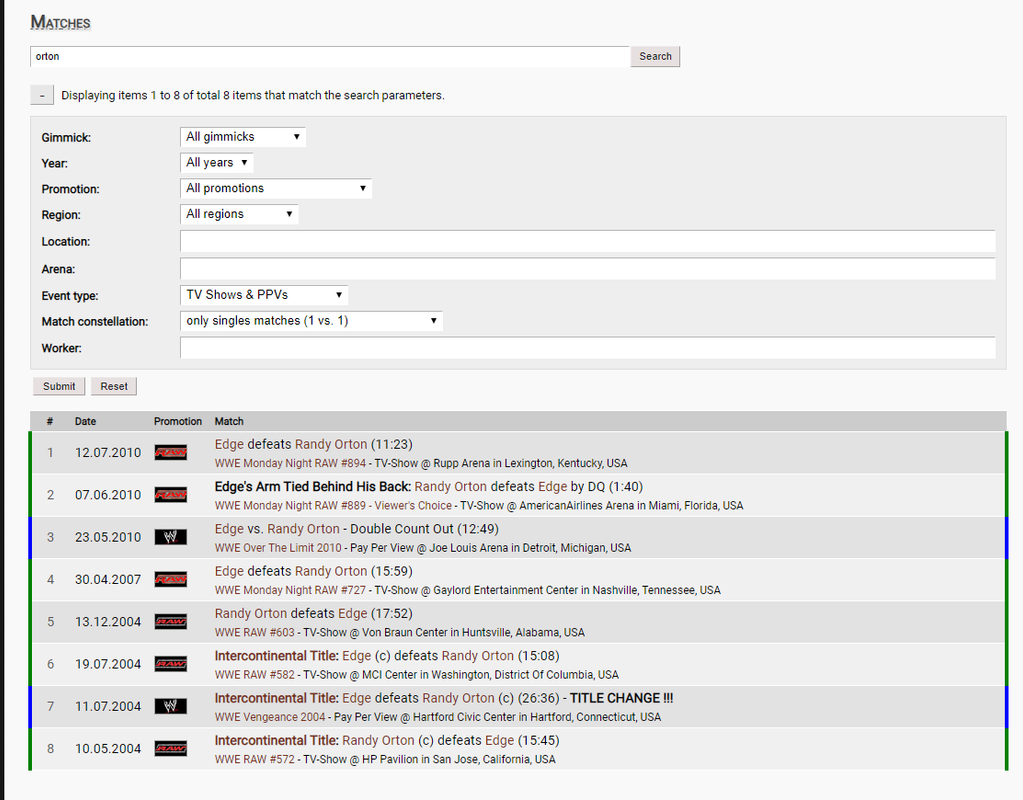Focus the search box containing orton
This screenshot has width=1023, height=800.
[330, 56]
